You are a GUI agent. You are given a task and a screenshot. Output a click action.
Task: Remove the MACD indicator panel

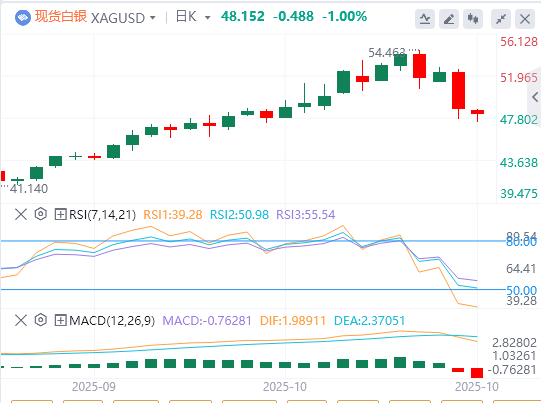click(21, 320)
